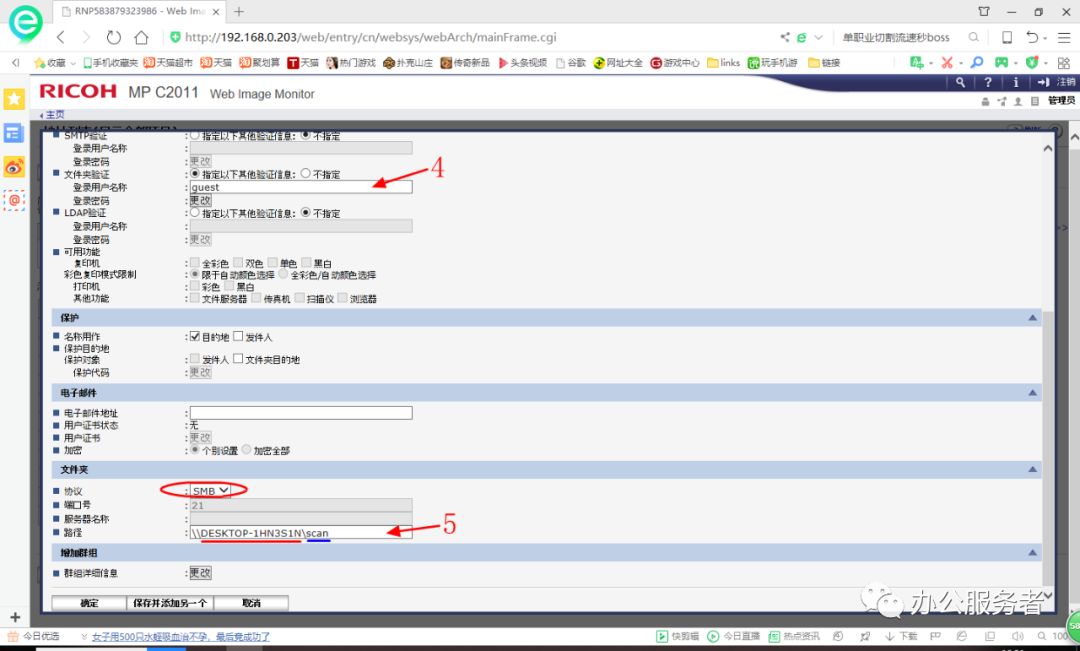Select LDAP验证 不指定 radio
Viewport: 1080px width, 651px height.
[x=305, y=212]
